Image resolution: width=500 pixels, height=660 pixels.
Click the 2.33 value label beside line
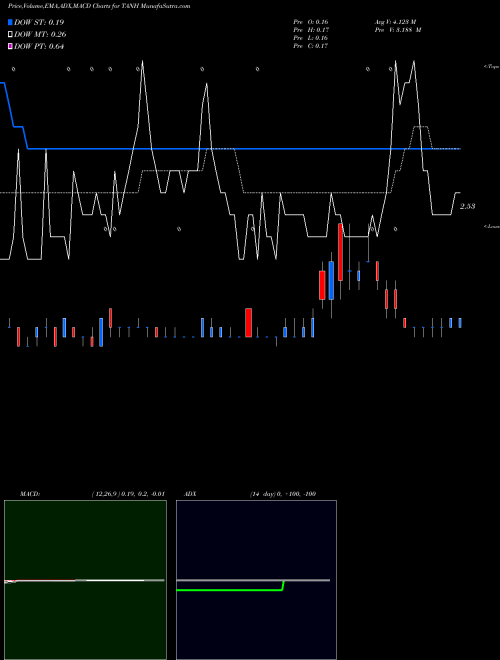pos(468,206)
